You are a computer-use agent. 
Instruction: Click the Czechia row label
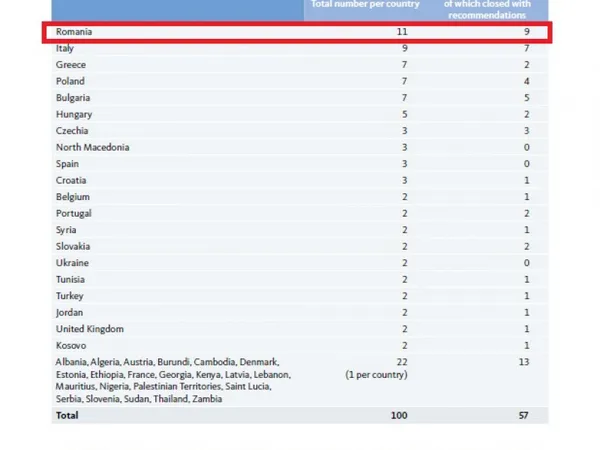click(x=71, y=131)
